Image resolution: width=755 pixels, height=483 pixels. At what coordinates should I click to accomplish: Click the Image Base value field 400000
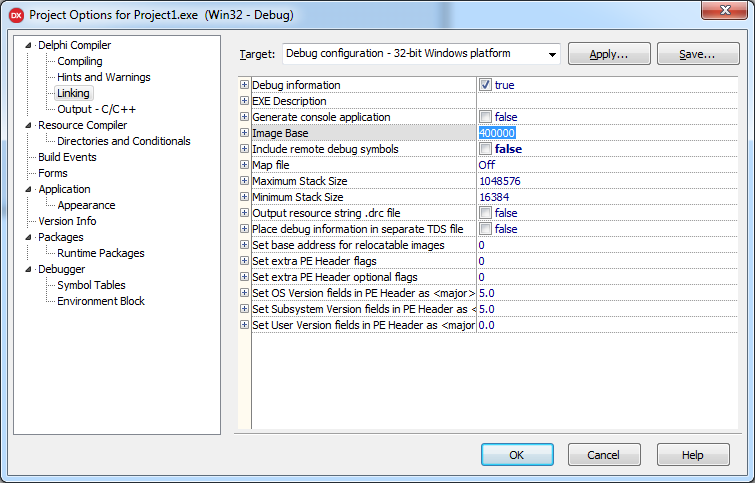pos(497,133)
